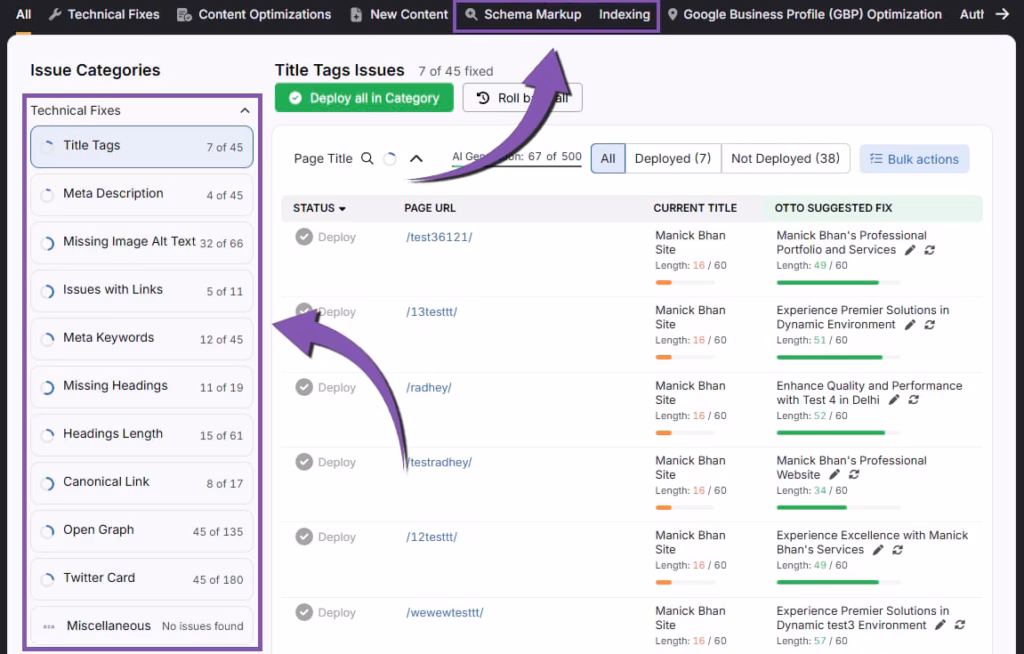Collapse the Page Title chevron arrow
Image resolution: width=1024 pixels, height=654 pixels.
417,158
